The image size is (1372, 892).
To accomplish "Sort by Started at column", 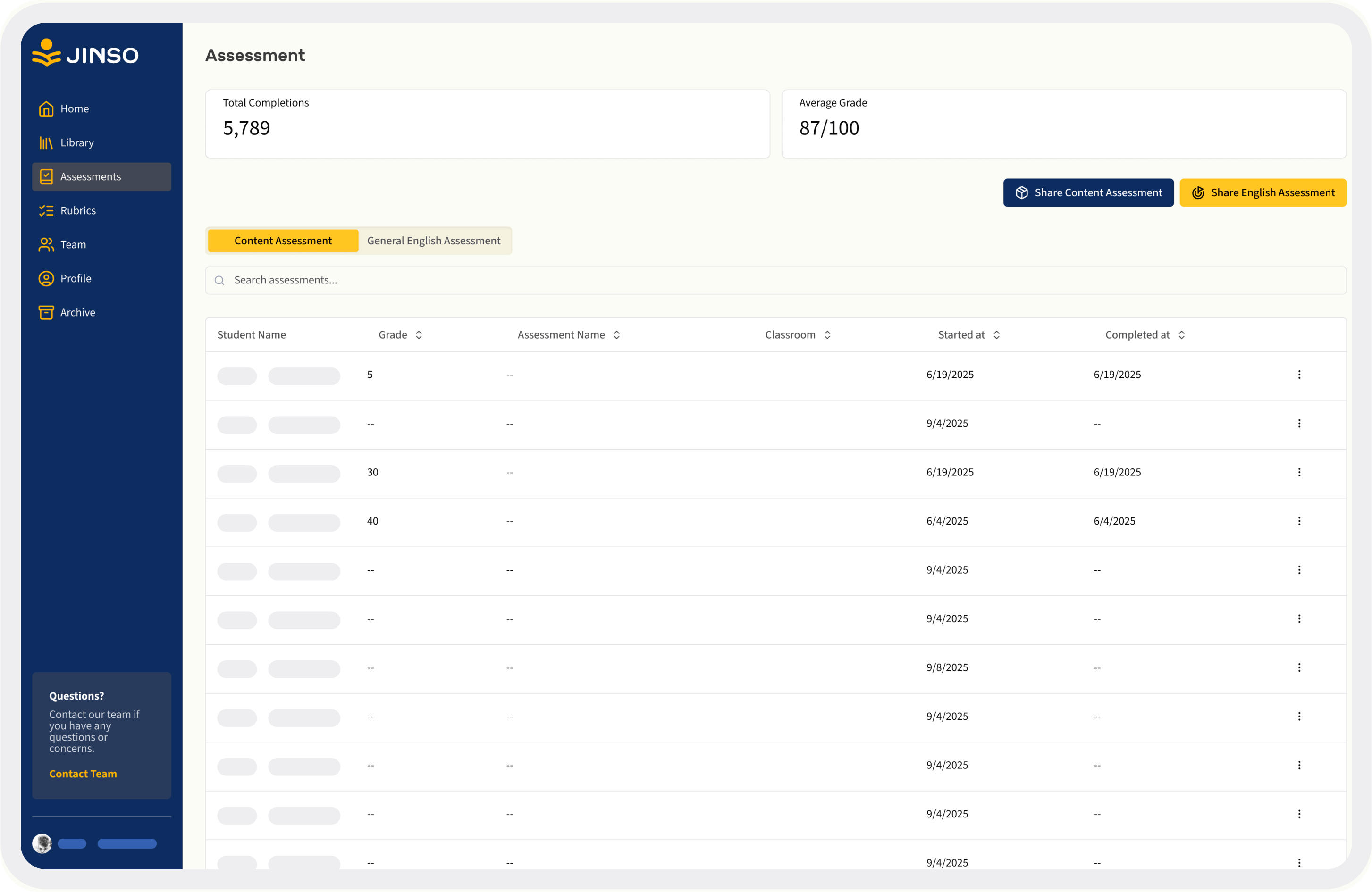I will [996, 335].
